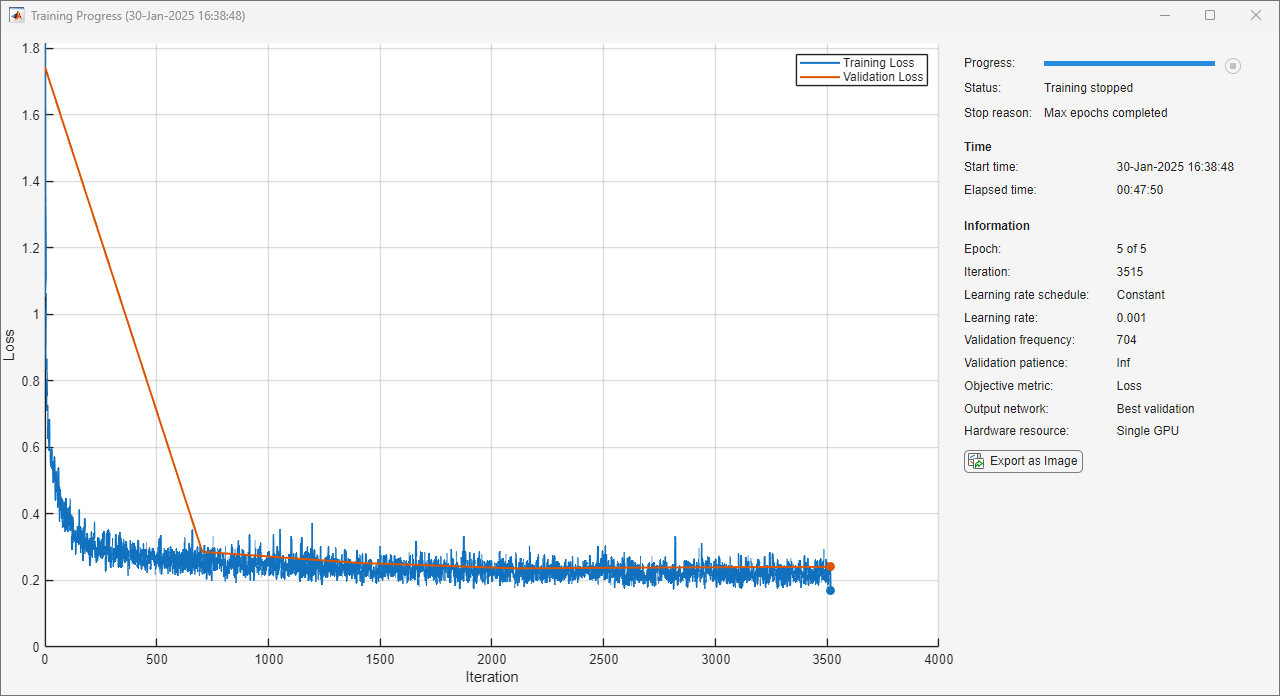This screenshot has width=1280, height=696.
Task: Click the Iteration x-axis label
Action: point(492,677)
